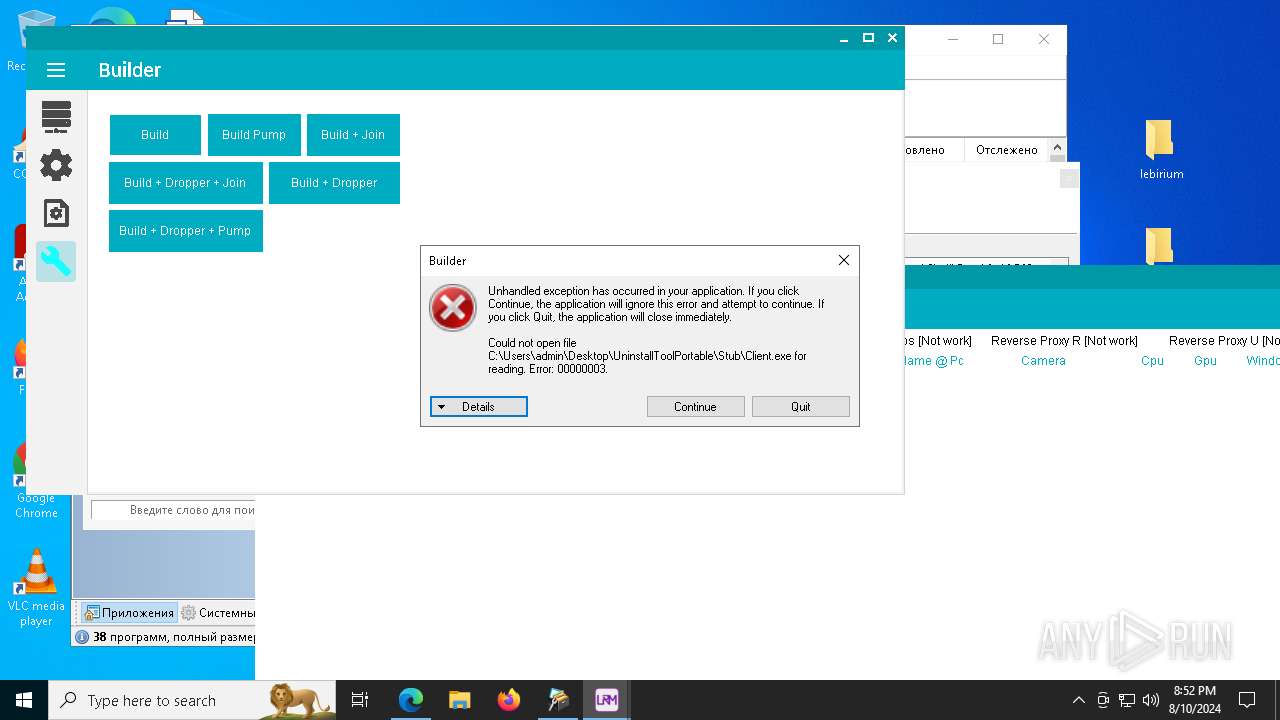Screen dimensions: 1280x720
Task: Expand Details in the error dialog
Action: 479,407
